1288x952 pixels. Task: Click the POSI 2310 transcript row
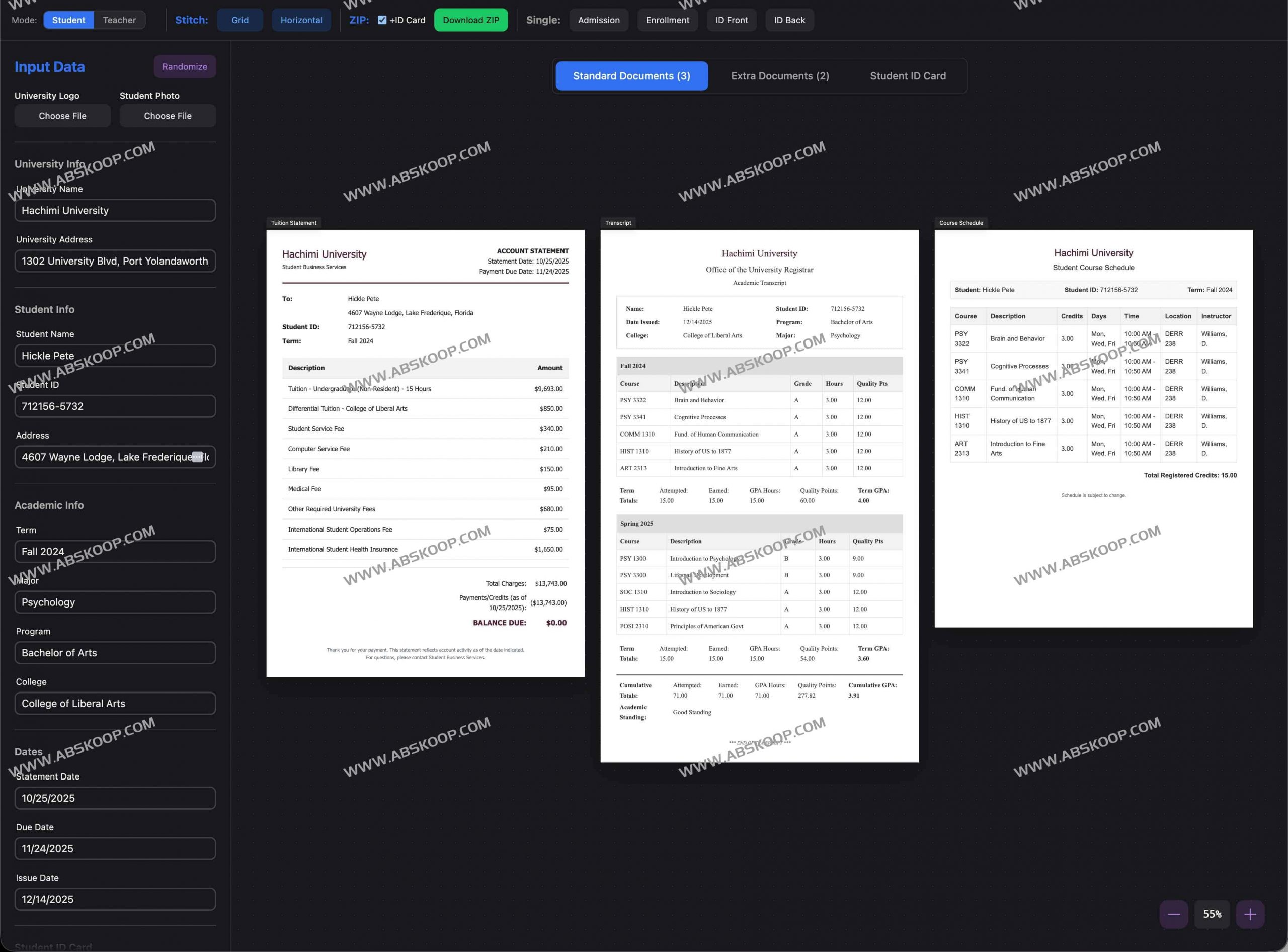(x=759, y=627)
